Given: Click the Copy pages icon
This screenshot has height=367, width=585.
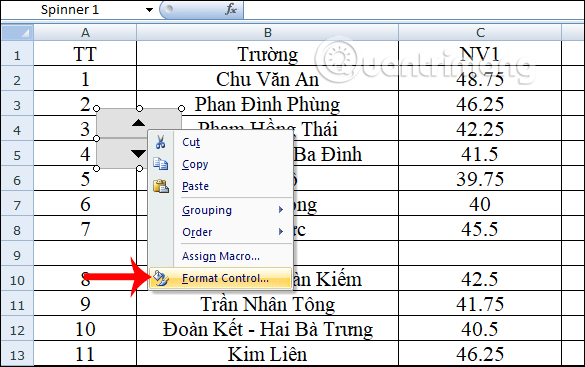Looking at the screenshot, I should tap(161, 164).
